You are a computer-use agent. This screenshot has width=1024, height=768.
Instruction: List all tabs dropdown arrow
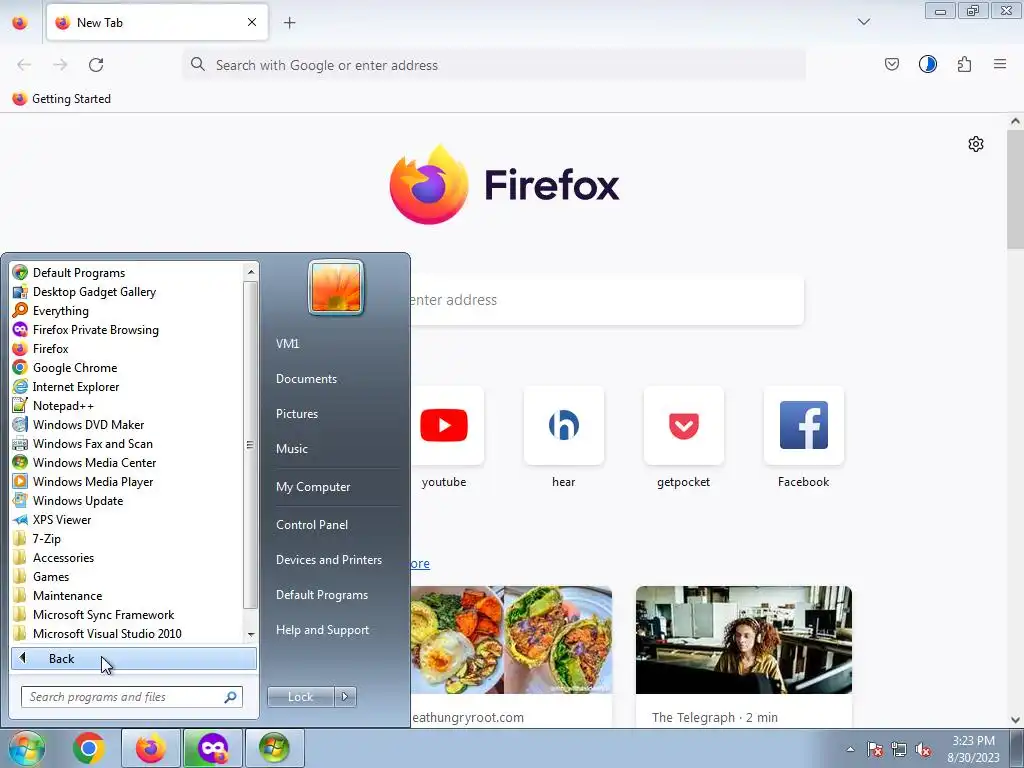863,22
